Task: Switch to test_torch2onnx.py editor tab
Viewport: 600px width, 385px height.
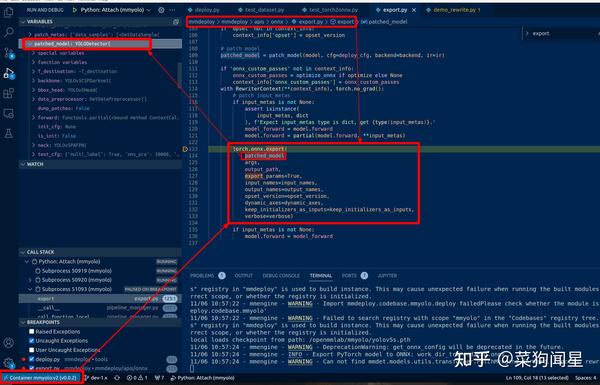Action: [x=333, y=10]
